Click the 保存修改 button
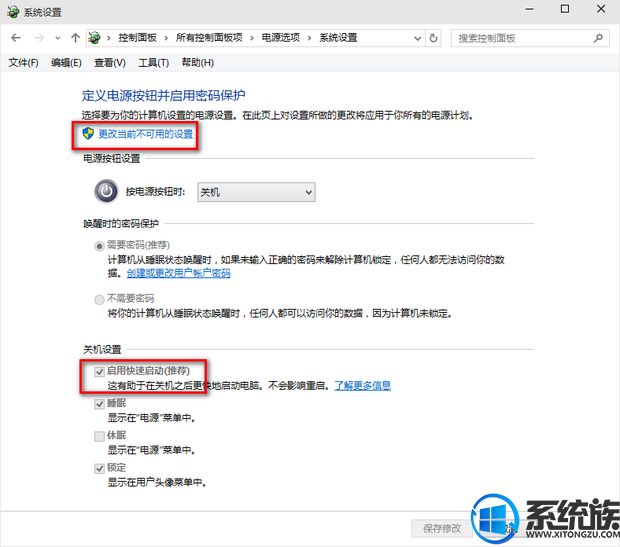Image resolution: width=620 pixels, height=547 pixels. tap(442, 528)
